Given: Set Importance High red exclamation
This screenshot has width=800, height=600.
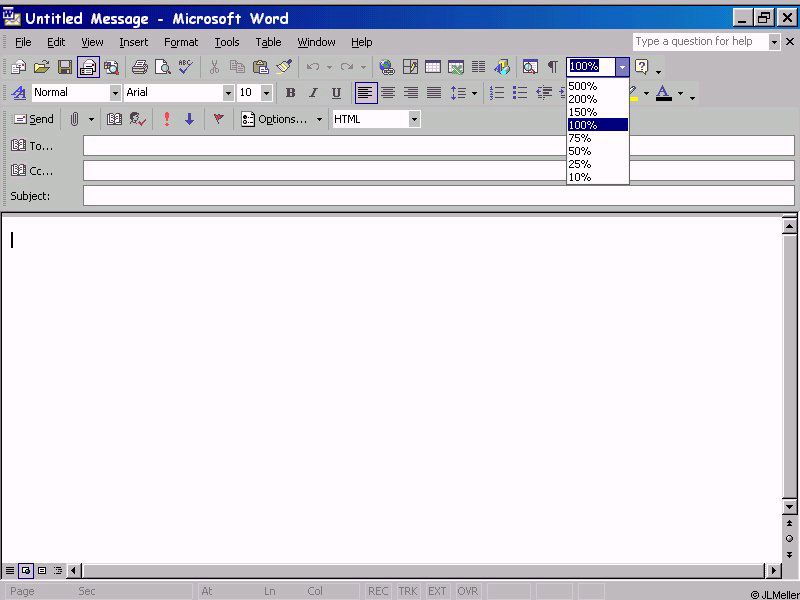Looking at the screenshot, I should (167, 119).
